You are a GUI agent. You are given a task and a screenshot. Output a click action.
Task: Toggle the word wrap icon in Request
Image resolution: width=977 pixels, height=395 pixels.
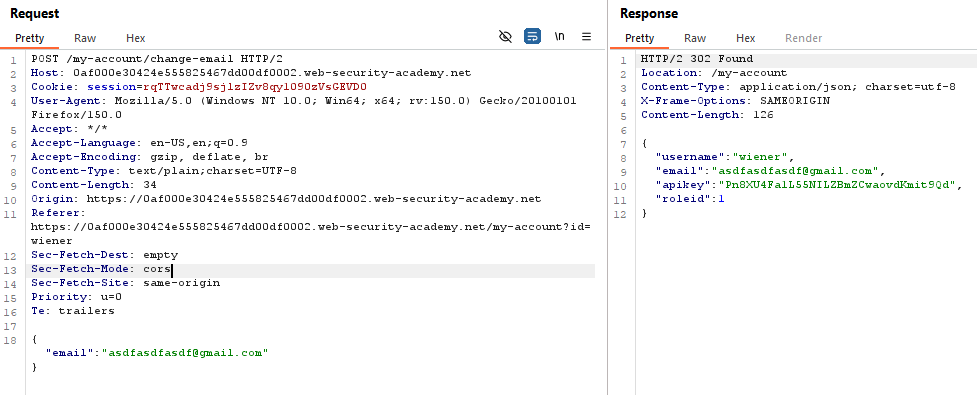point(532,37)
